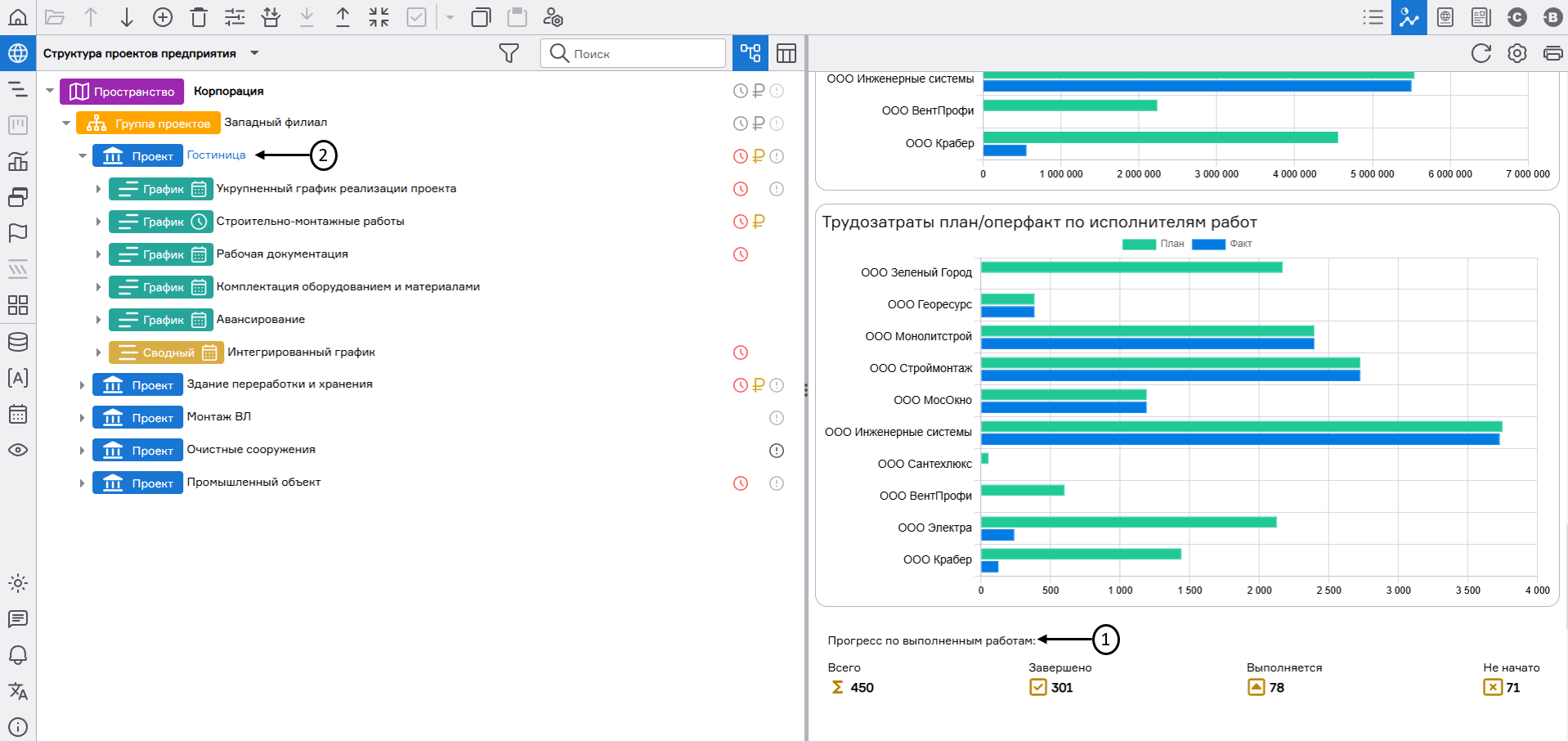Click the refresh icon above the charts

(1481, 53)
